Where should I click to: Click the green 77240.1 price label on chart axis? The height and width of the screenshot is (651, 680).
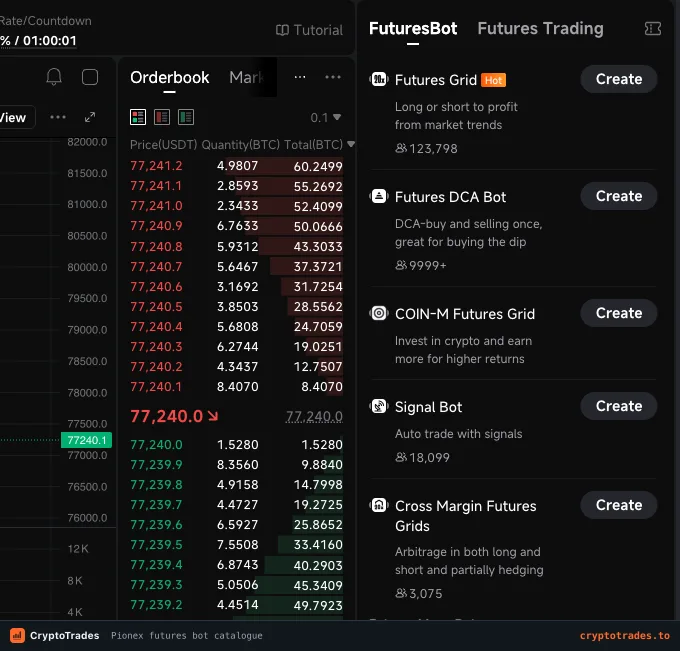pos(87,440)
